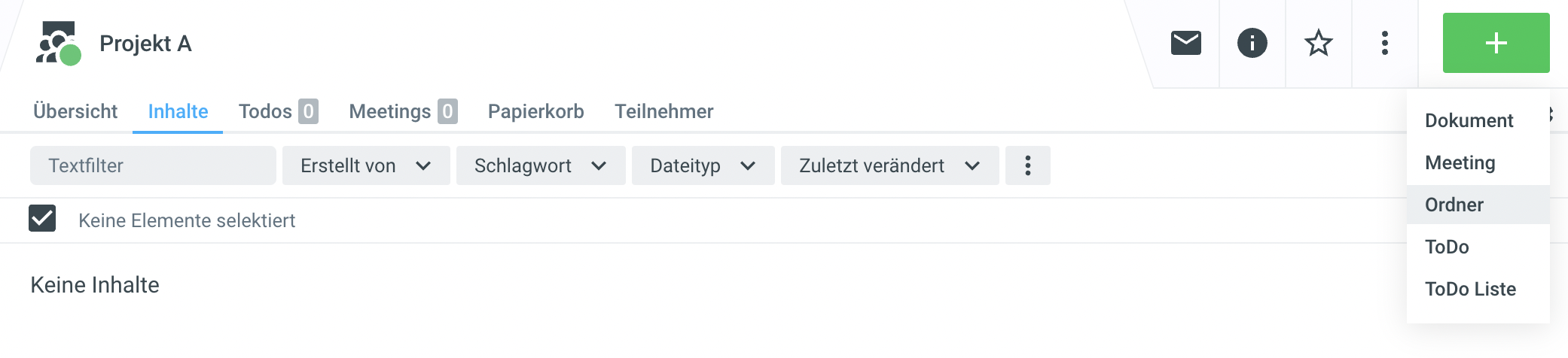Select ToDo Liste menu entry
The height and width of the screenshot is (358, 1568).
1470,289
